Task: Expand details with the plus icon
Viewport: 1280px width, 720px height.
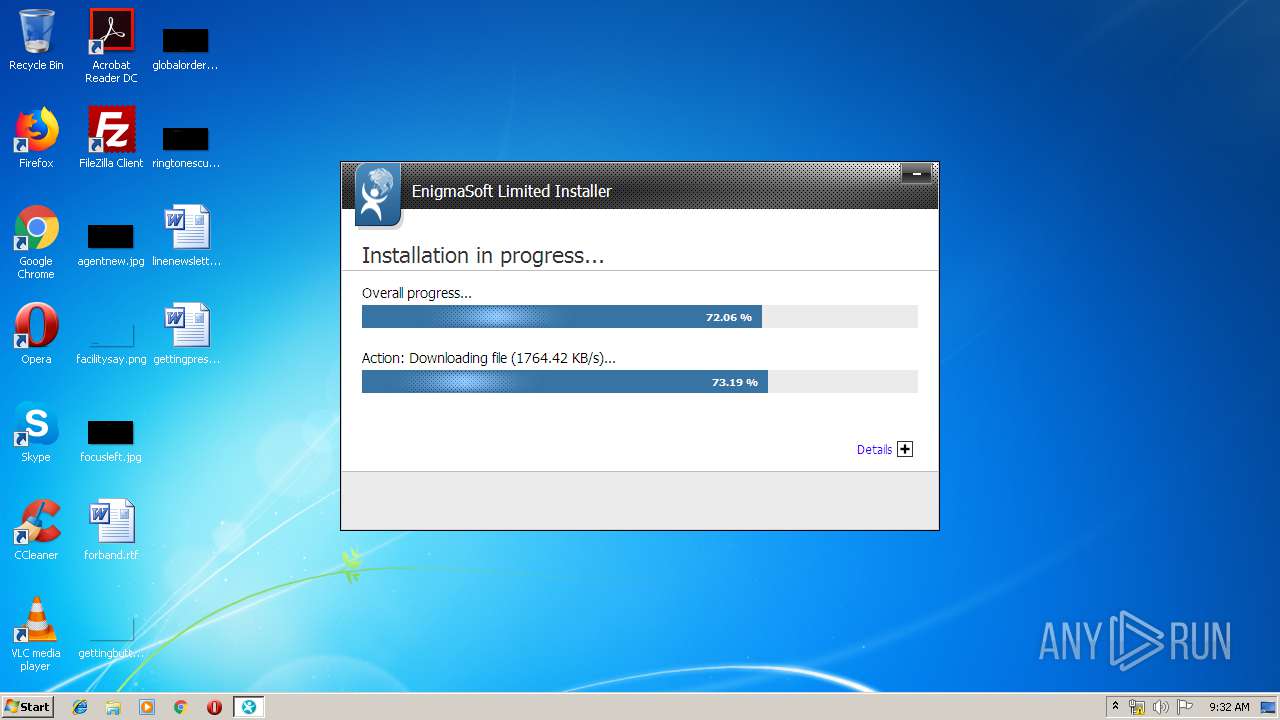Action: tap(905, 449)
